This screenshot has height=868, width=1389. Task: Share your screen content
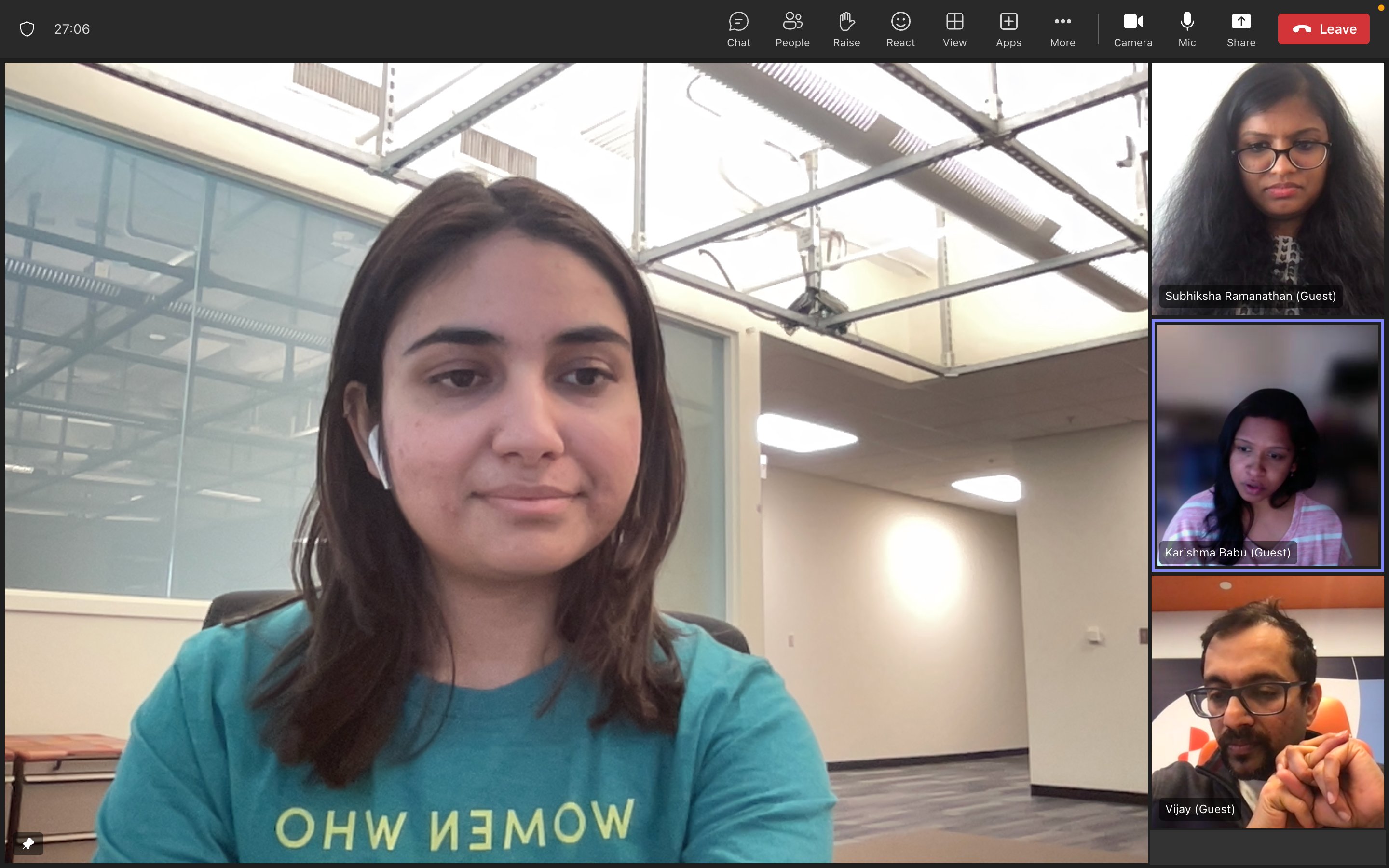pos(1240,29)
